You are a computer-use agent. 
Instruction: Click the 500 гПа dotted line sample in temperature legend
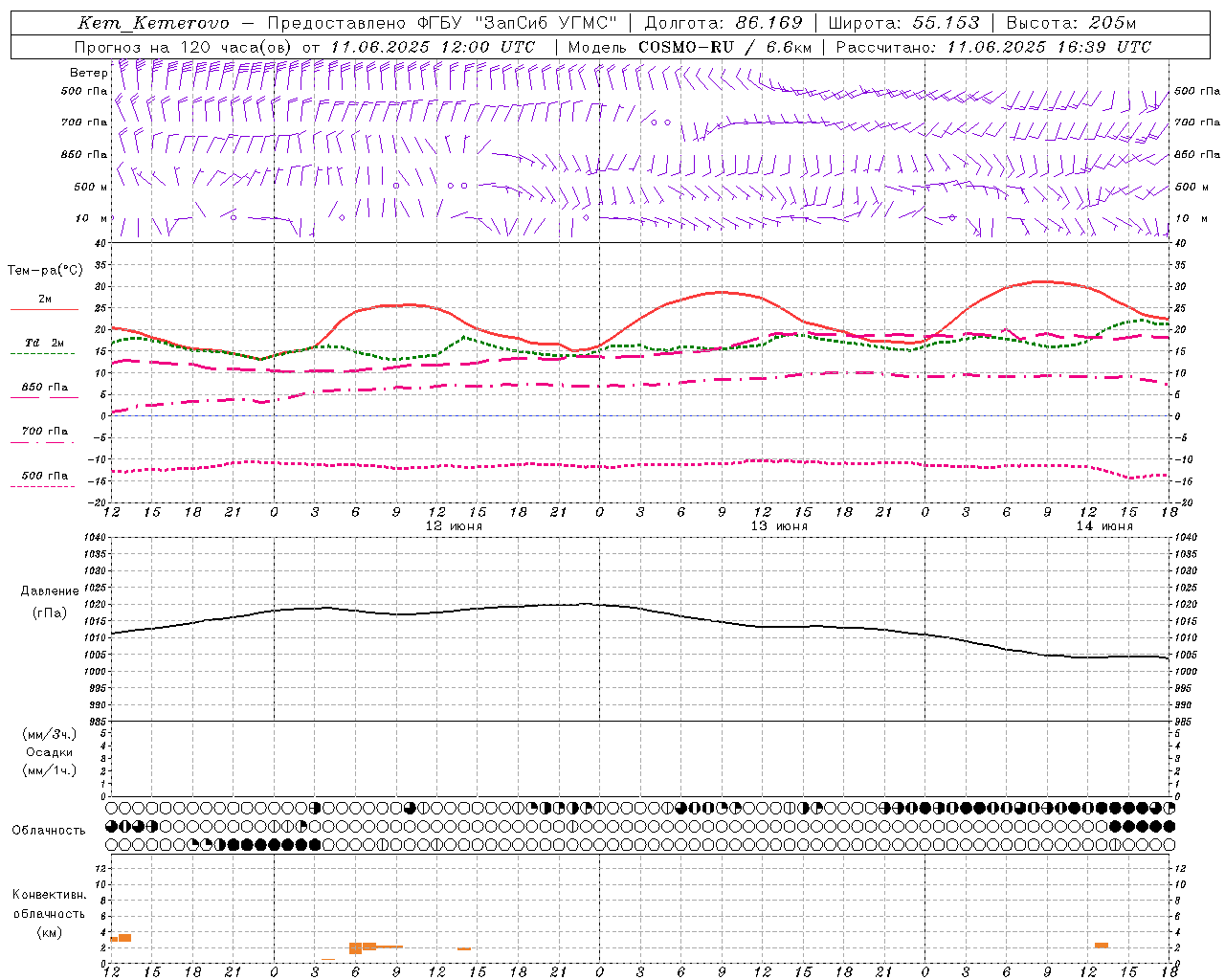pos(42,486)
